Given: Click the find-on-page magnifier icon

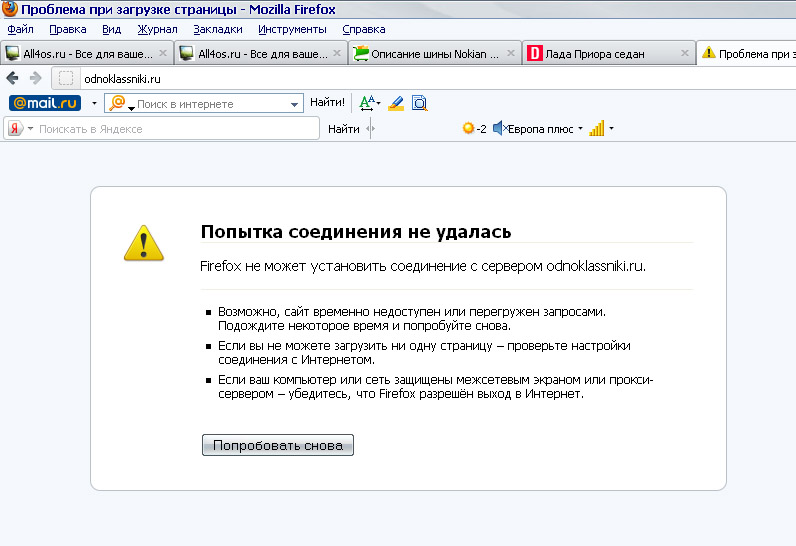Looking at the screenshot, I should tap(419, 103).
